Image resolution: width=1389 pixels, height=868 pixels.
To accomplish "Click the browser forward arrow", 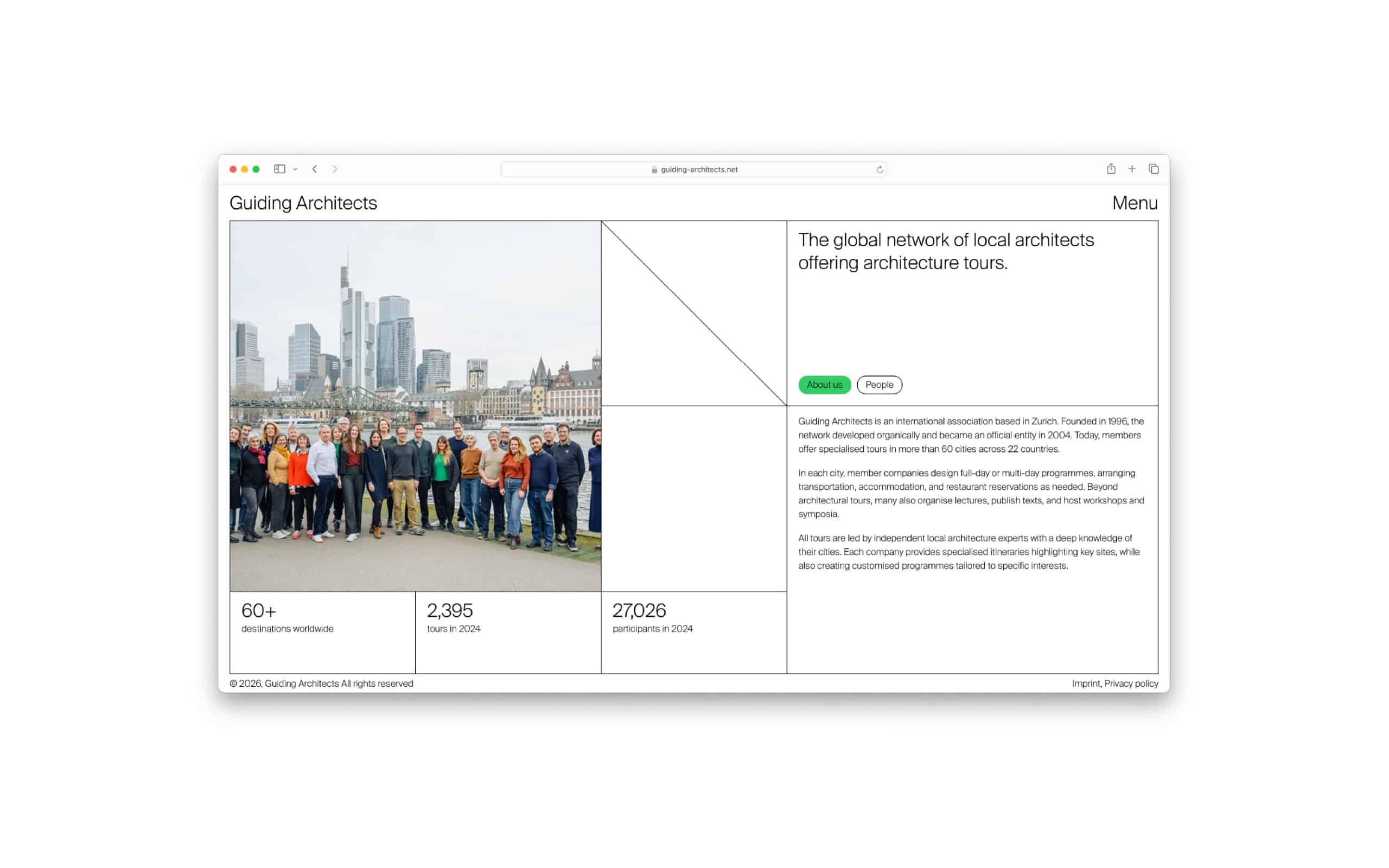I will click(335, 169).
